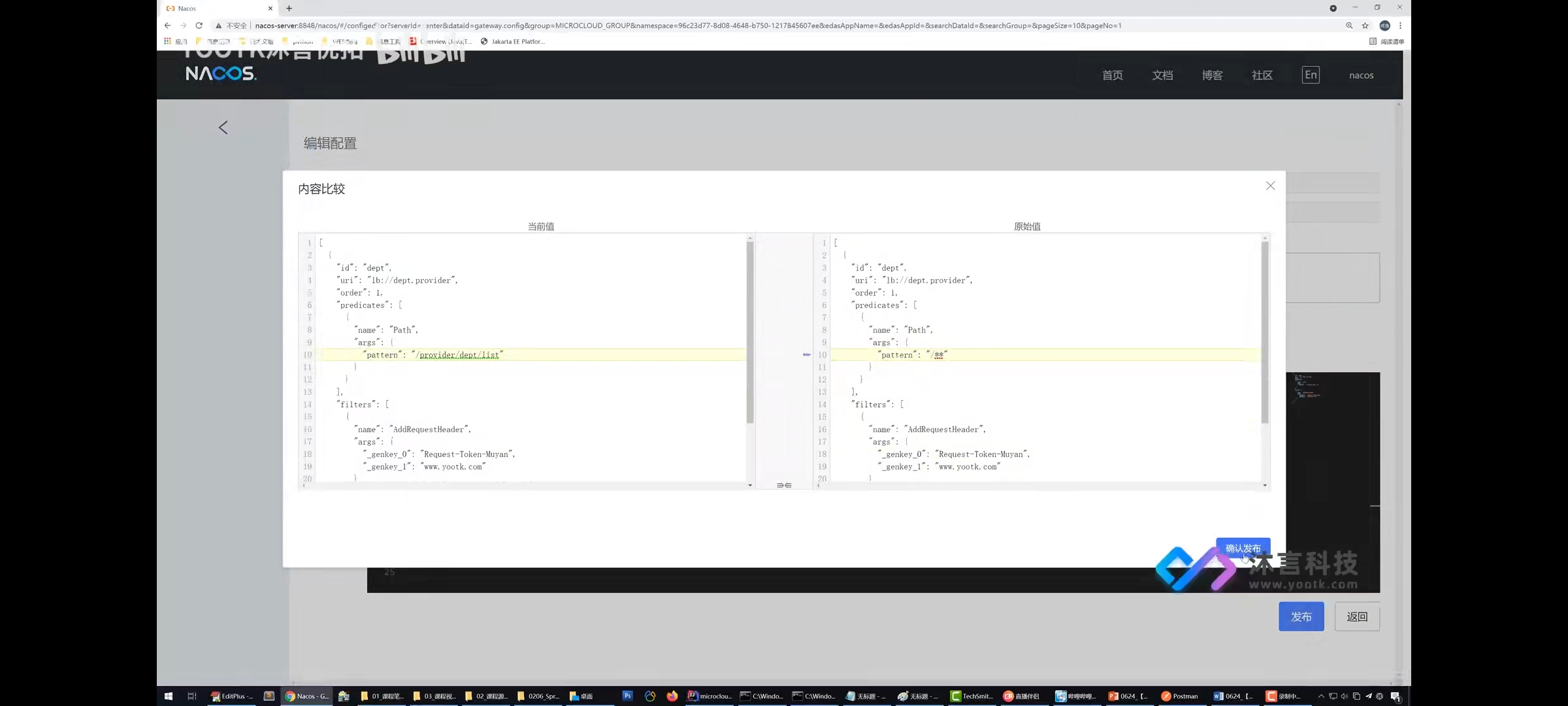Click the 原始值 column heading
Image resolution: width=1568 pixels, height=706 pixels.
[x=1027, y=226]
